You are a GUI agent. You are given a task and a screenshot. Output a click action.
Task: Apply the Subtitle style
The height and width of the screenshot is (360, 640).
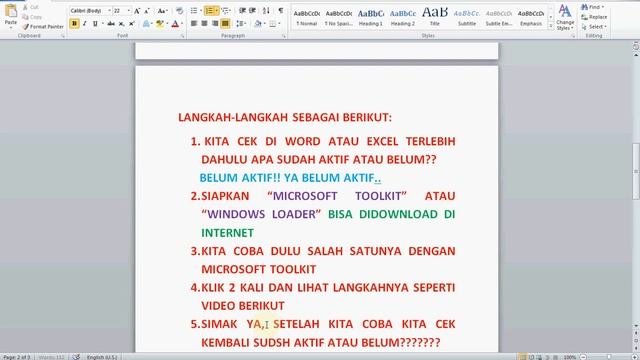[467, 18]
